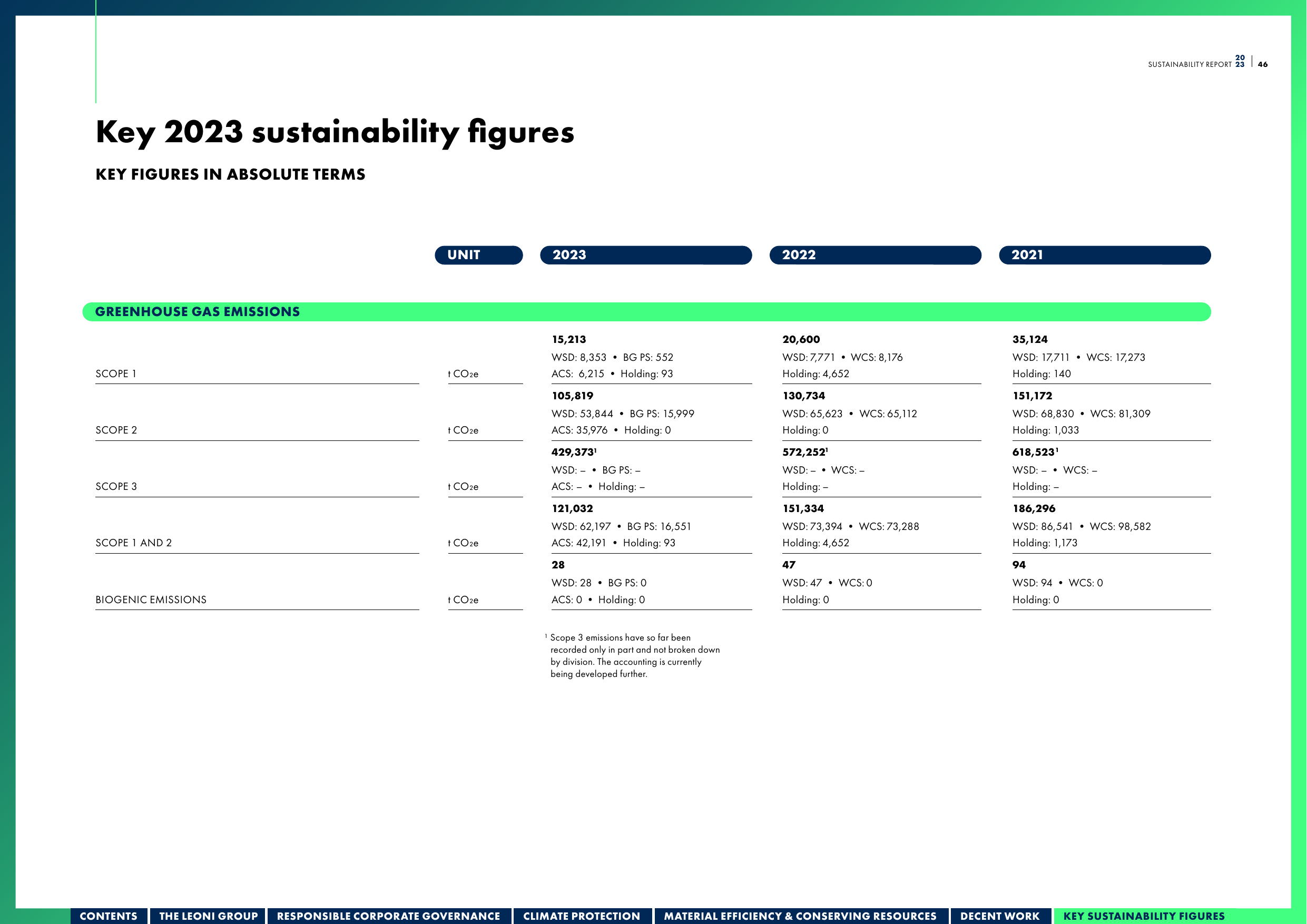Select the 121,032 total value
Viewport: 1307px width, 924px height.
pyautogui.click(x=573, y=508)
